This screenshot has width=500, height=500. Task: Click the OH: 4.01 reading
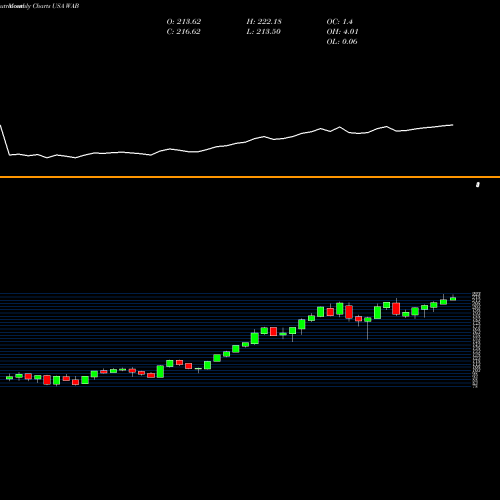click(x=342, y=32)
